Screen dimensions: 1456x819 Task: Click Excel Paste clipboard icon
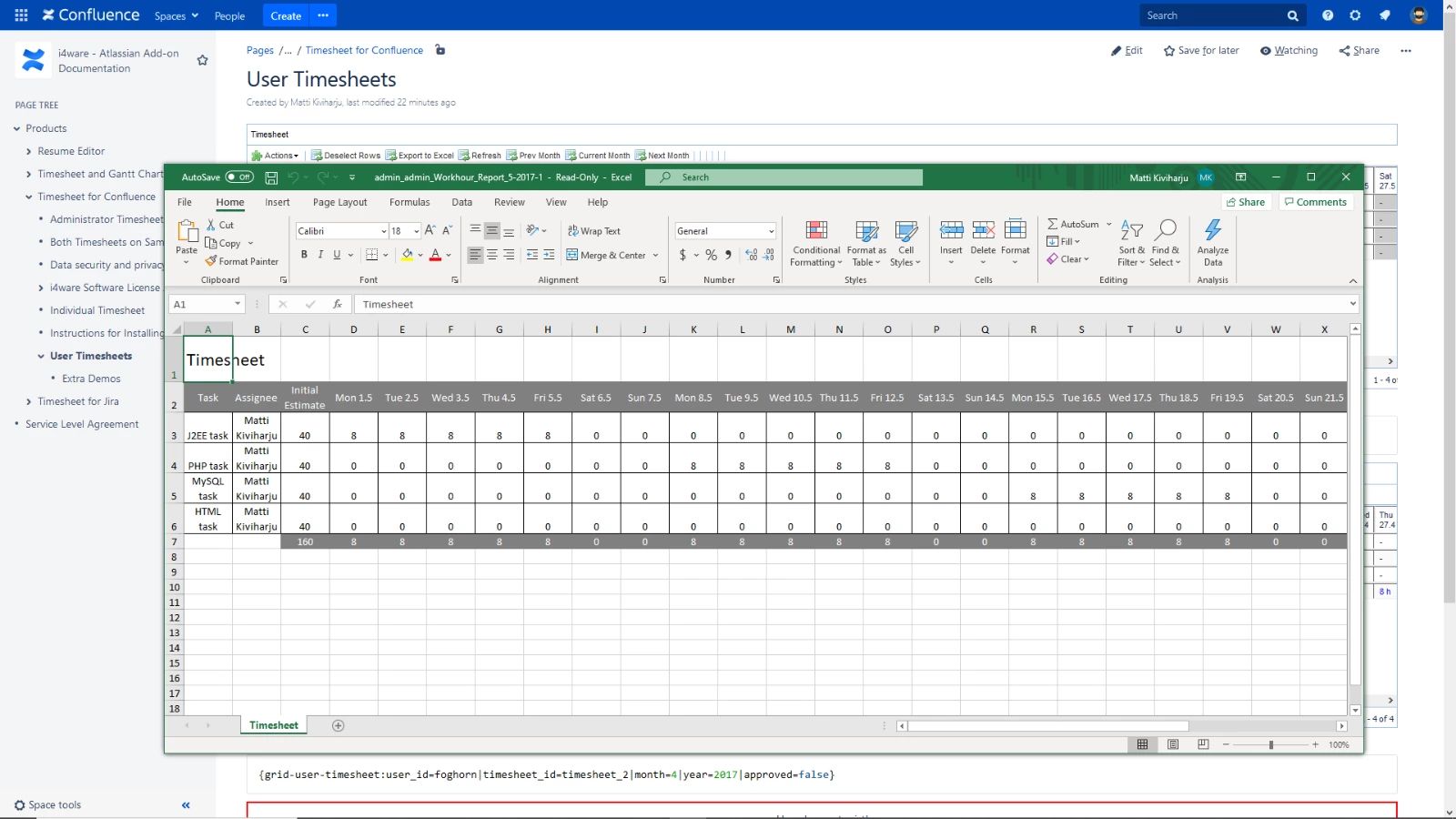click(187, 230)
